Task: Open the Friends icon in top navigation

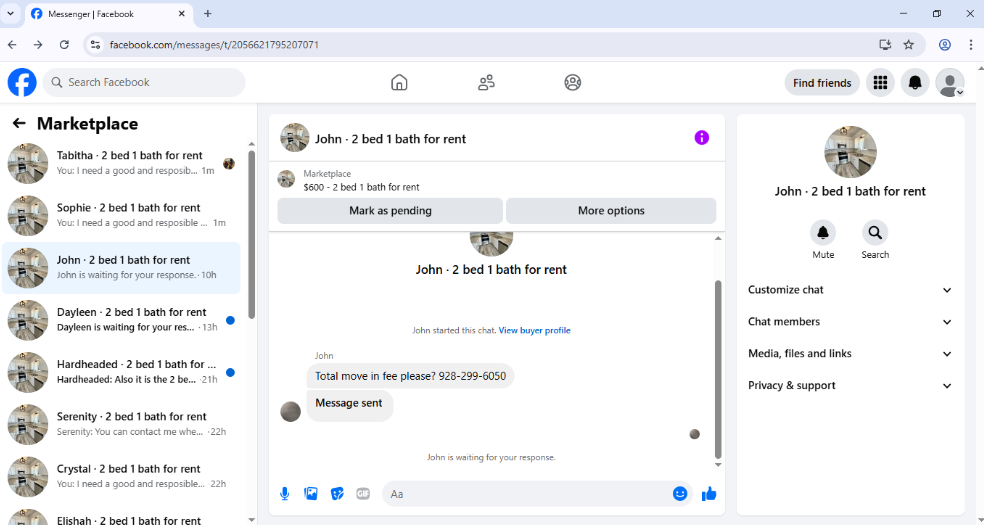Action: (486, 82)
